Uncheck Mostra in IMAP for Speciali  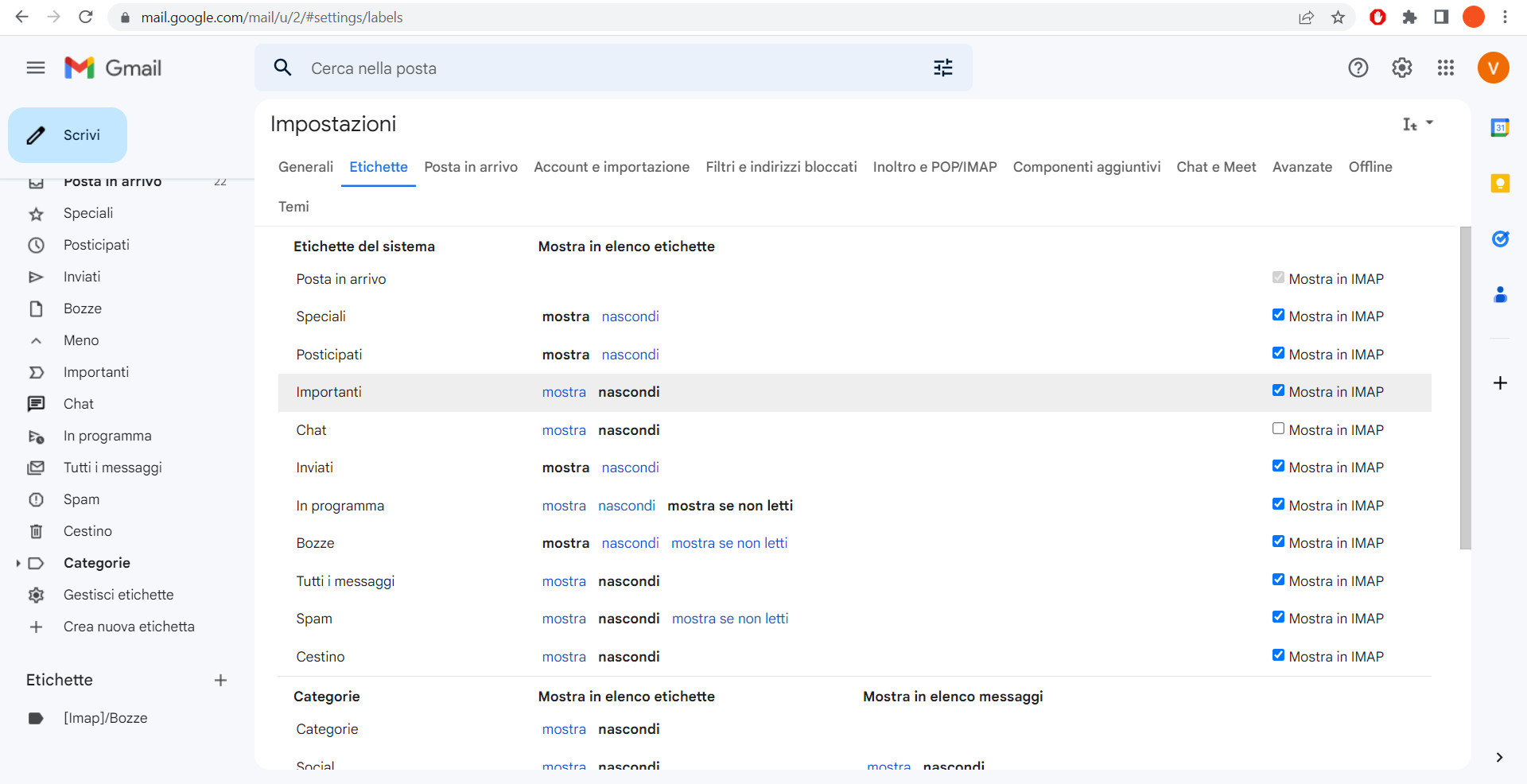pyautogui.click(x=1278, y=316)
